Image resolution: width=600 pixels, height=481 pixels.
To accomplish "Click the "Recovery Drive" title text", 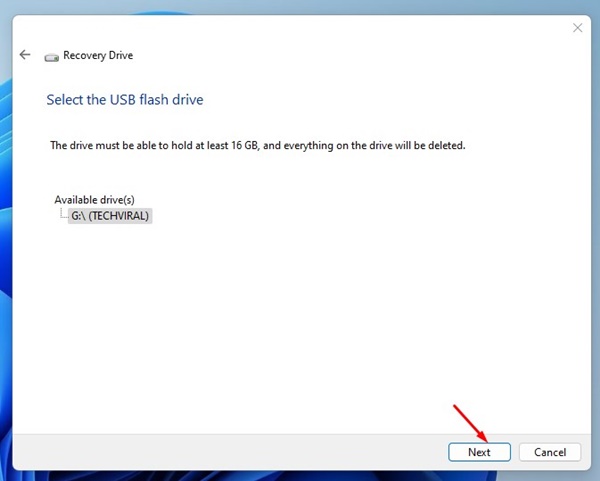I will [98, 56].
